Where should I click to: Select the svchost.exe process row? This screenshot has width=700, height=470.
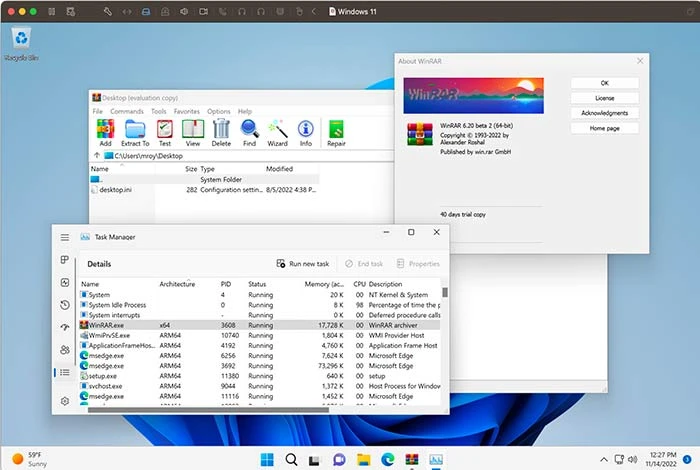[259, 386]
